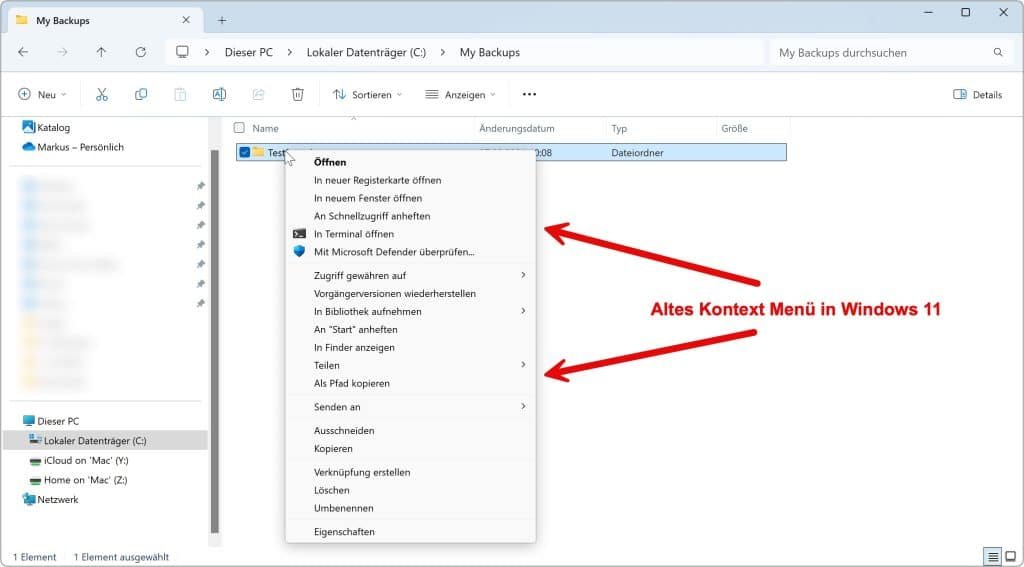Click the Cut scissors icon in toolbar
This screenshot has height=567, width=1024.
(101, 95)
